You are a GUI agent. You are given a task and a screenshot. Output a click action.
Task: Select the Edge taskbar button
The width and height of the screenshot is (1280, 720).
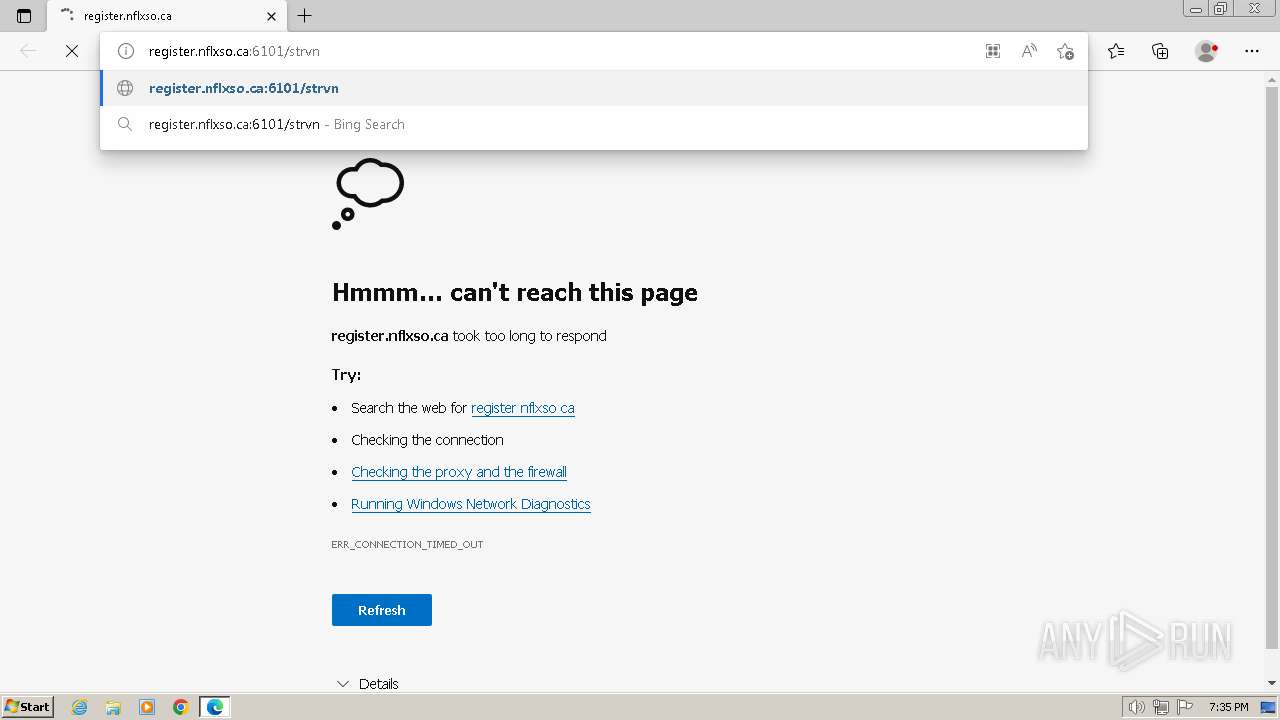click(215, 707)
